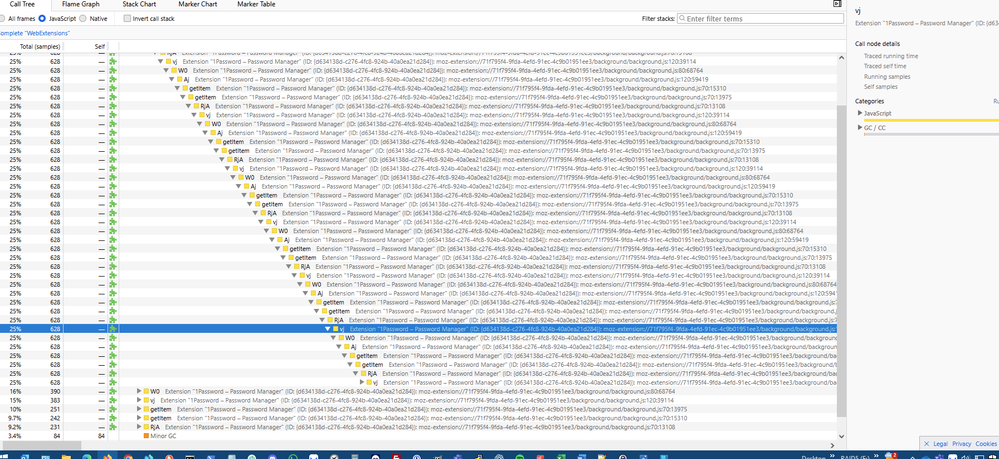
Task: Switch to the Flame Graph tab
Action: point(80,5)
